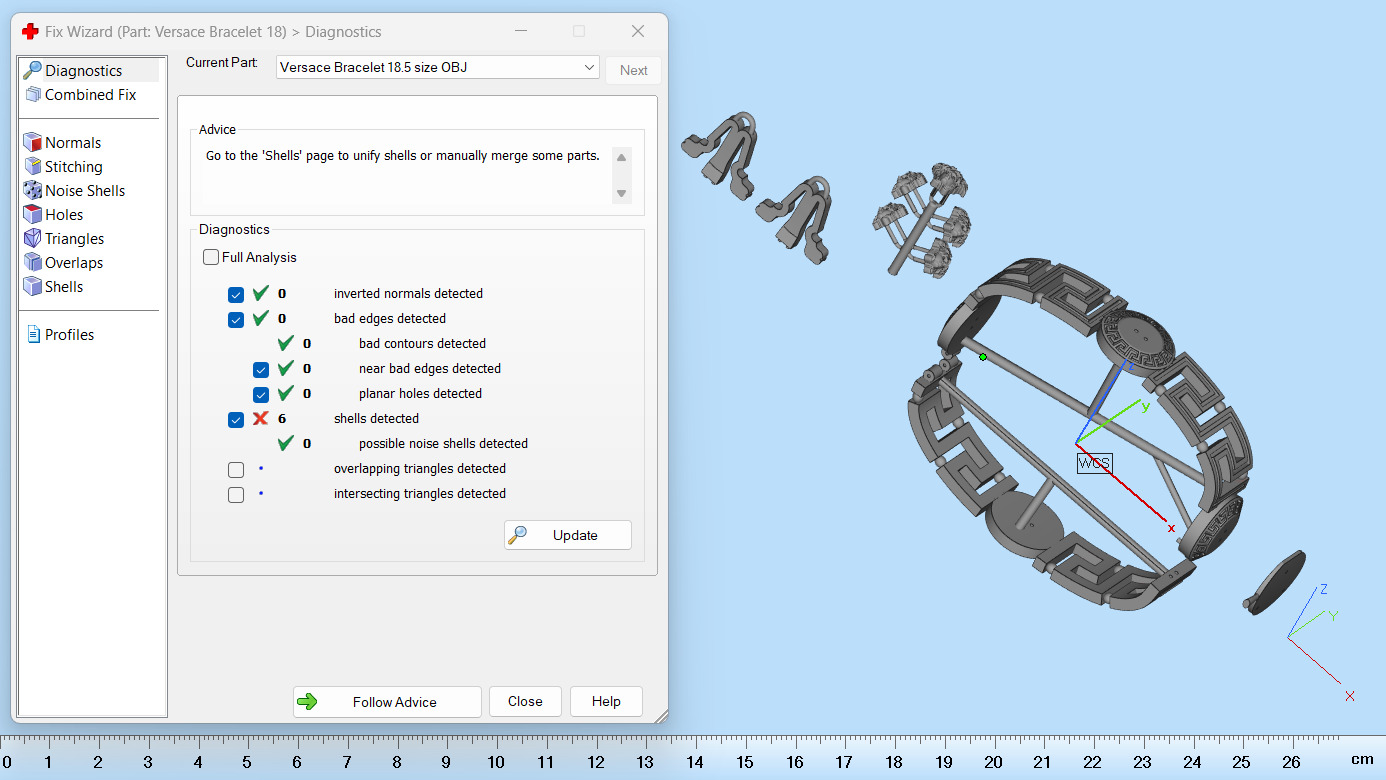1386x780 pixels.
Task: Click the minimize dash in the title bar
Action: pos(522,31)
